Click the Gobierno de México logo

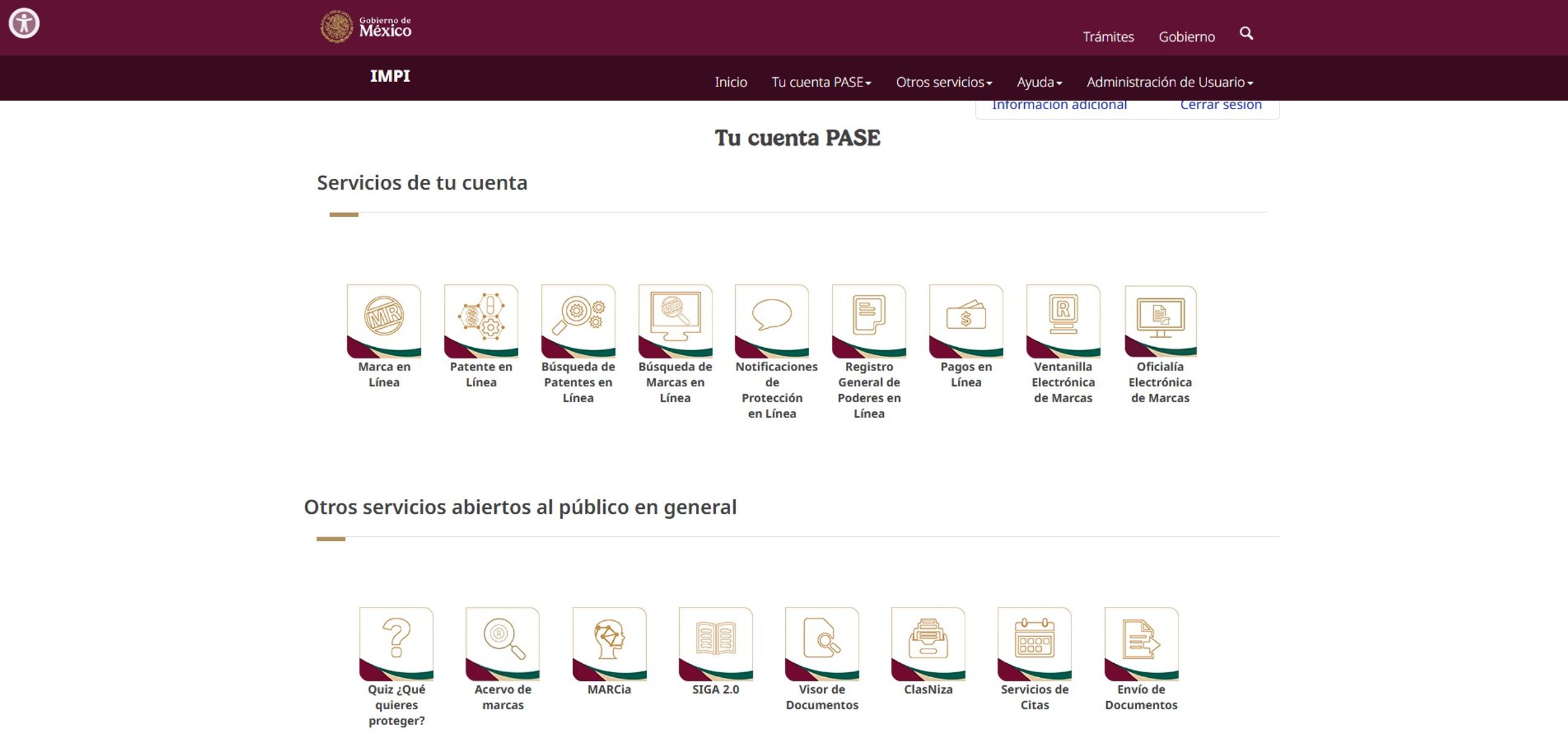click(x=366, y=27)
